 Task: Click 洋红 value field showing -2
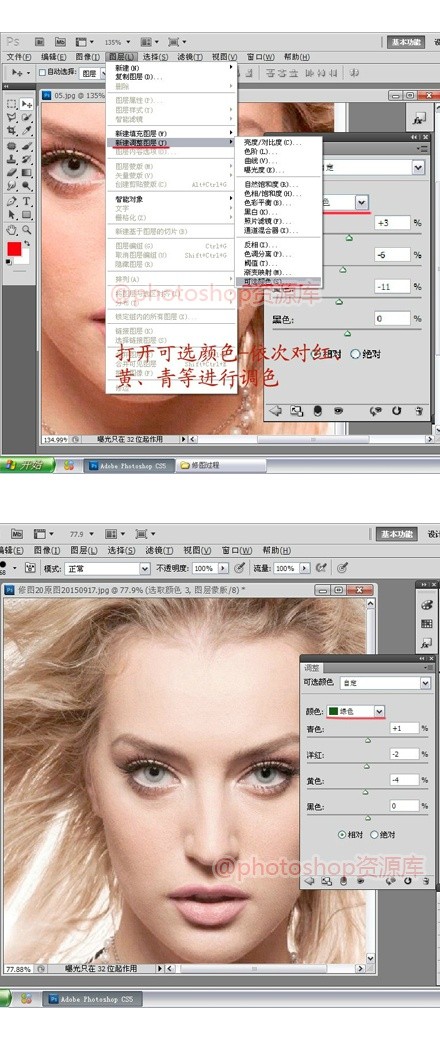(x=404, y=754)
